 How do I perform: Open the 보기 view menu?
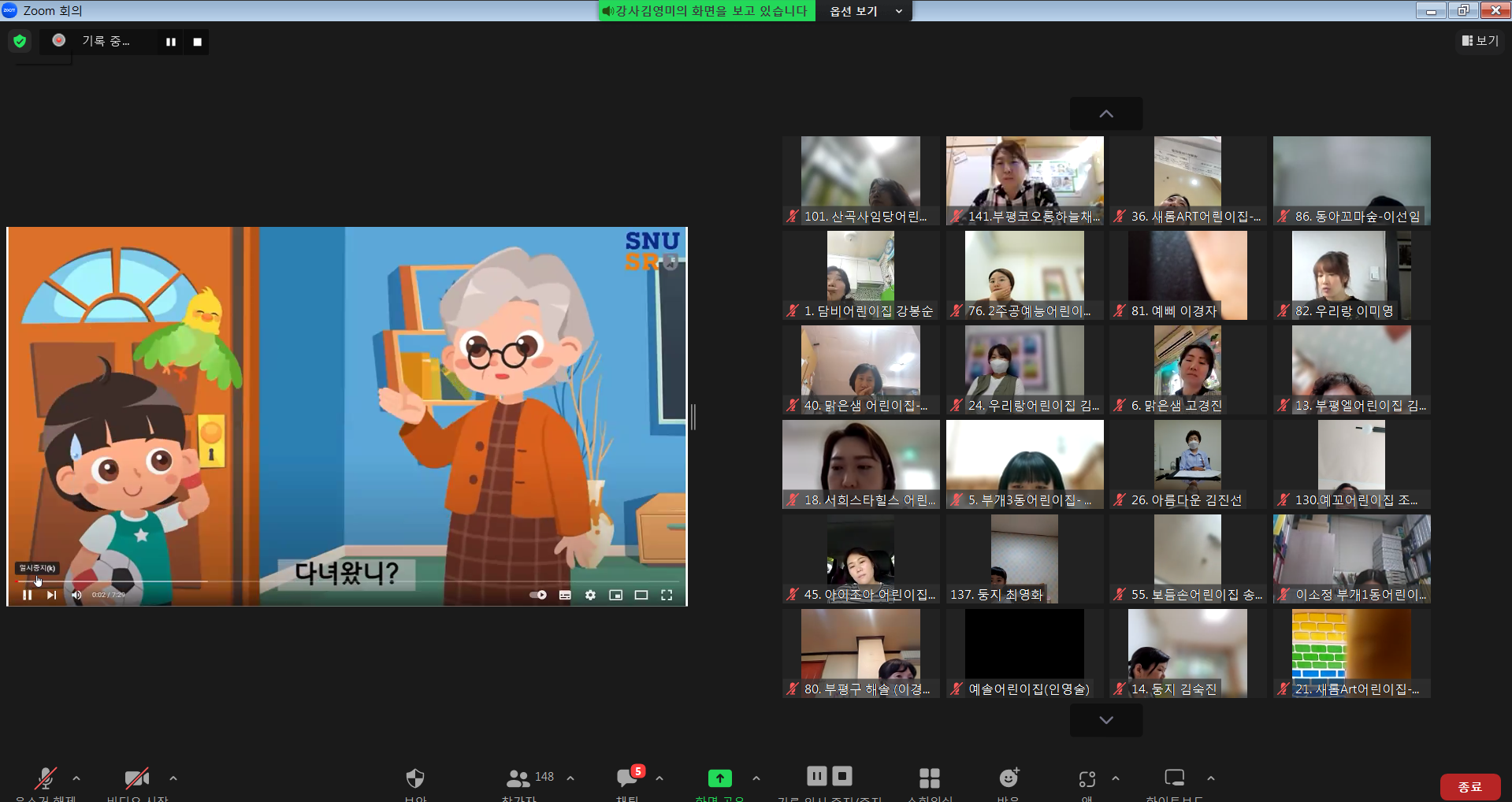pos(1480,40)
